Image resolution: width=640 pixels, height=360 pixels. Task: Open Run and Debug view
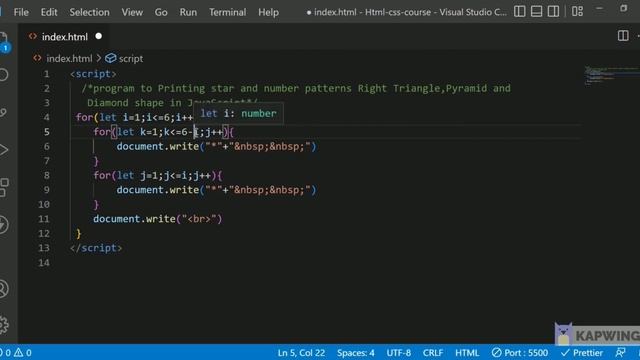click(x=4, y=150)
